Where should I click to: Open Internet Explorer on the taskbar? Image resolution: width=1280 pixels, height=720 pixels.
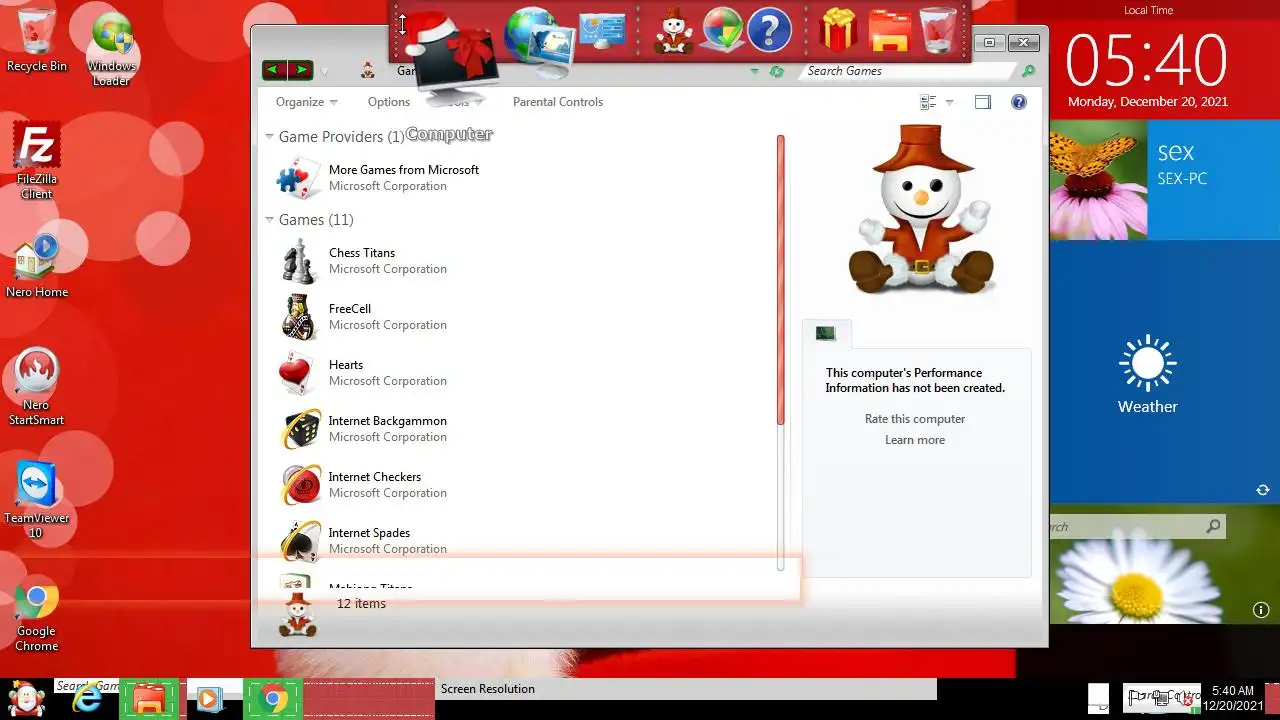tap(88, 698)
